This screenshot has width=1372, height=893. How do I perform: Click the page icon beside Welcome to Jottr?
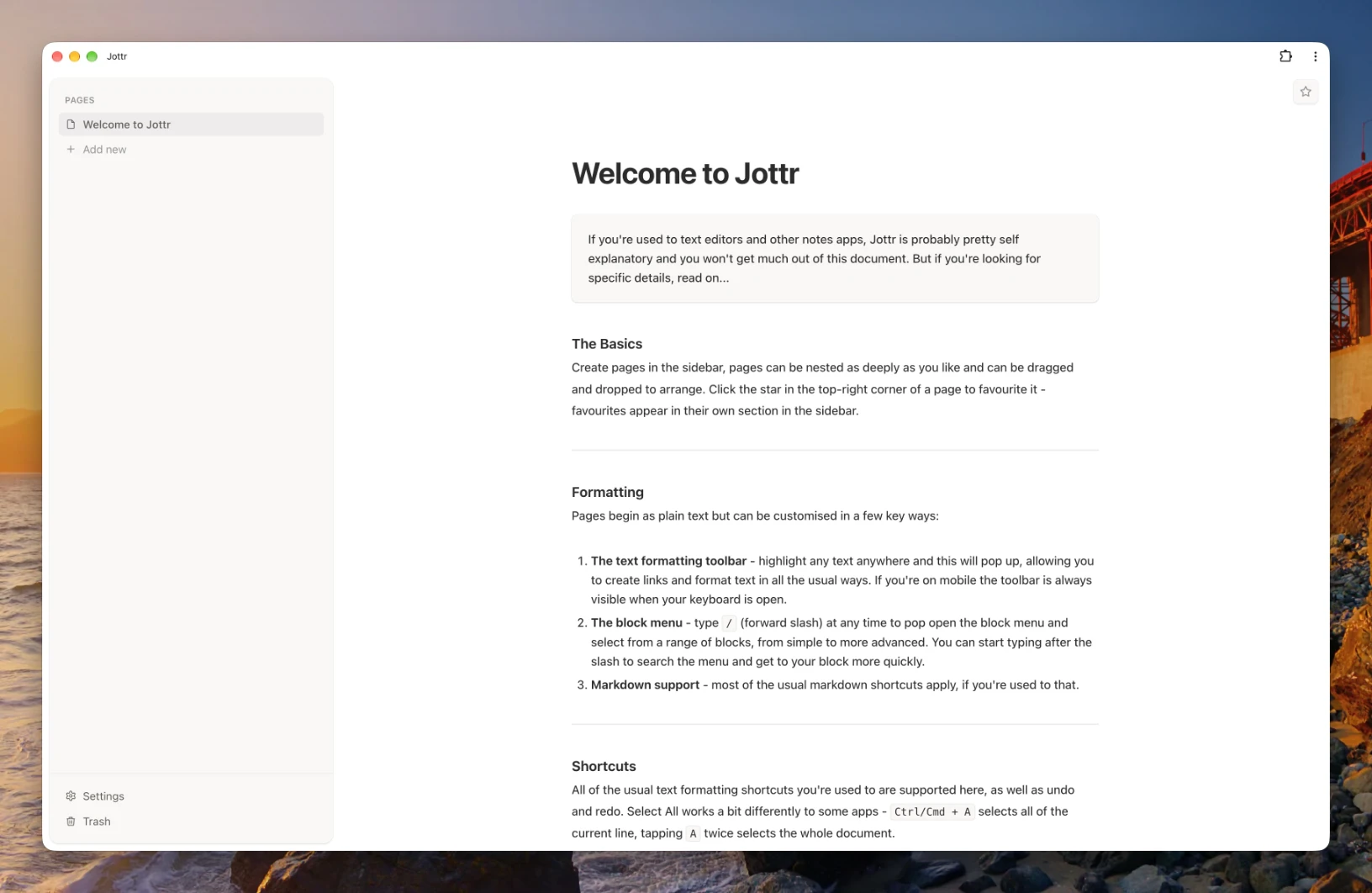coord(71,124)
